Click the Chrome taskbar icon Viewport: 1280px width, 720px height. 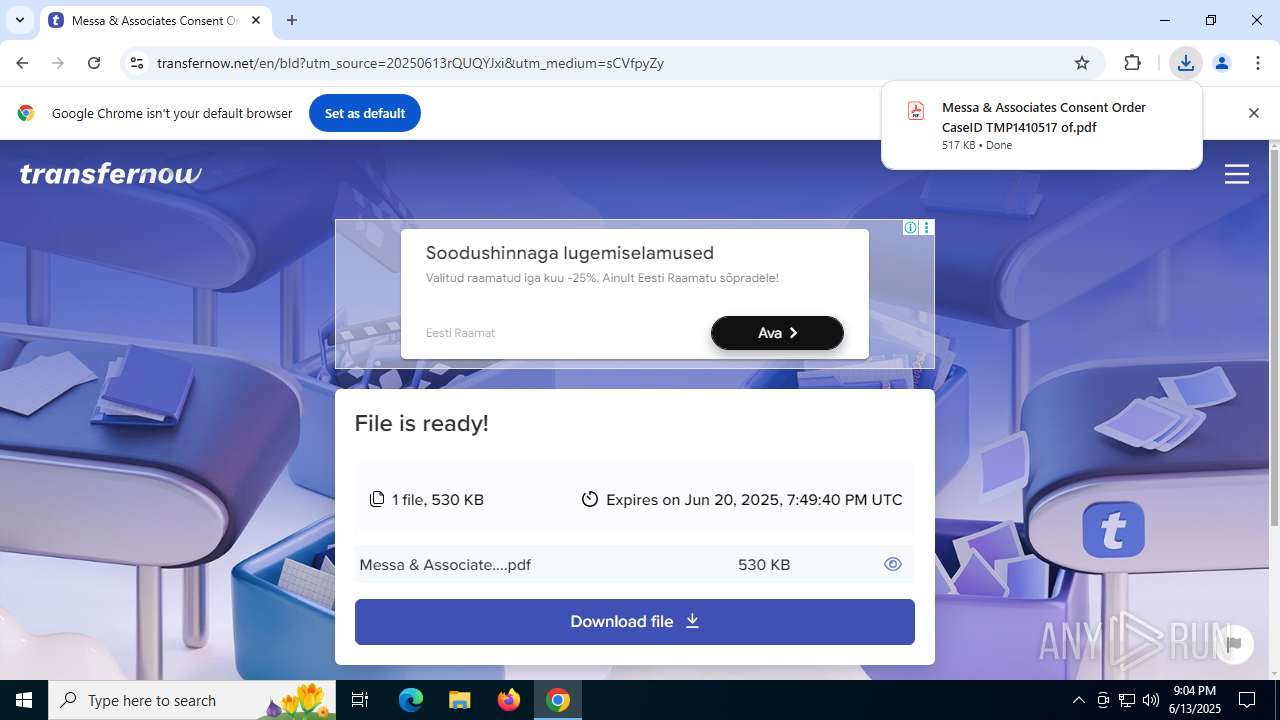click(558, 700)
